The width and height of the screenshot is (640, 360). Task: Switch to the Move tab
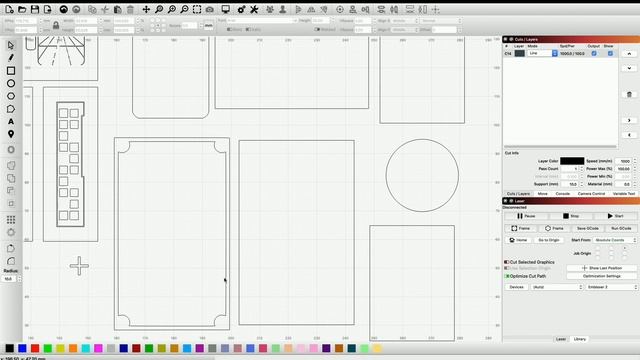(x=542, y=193)
